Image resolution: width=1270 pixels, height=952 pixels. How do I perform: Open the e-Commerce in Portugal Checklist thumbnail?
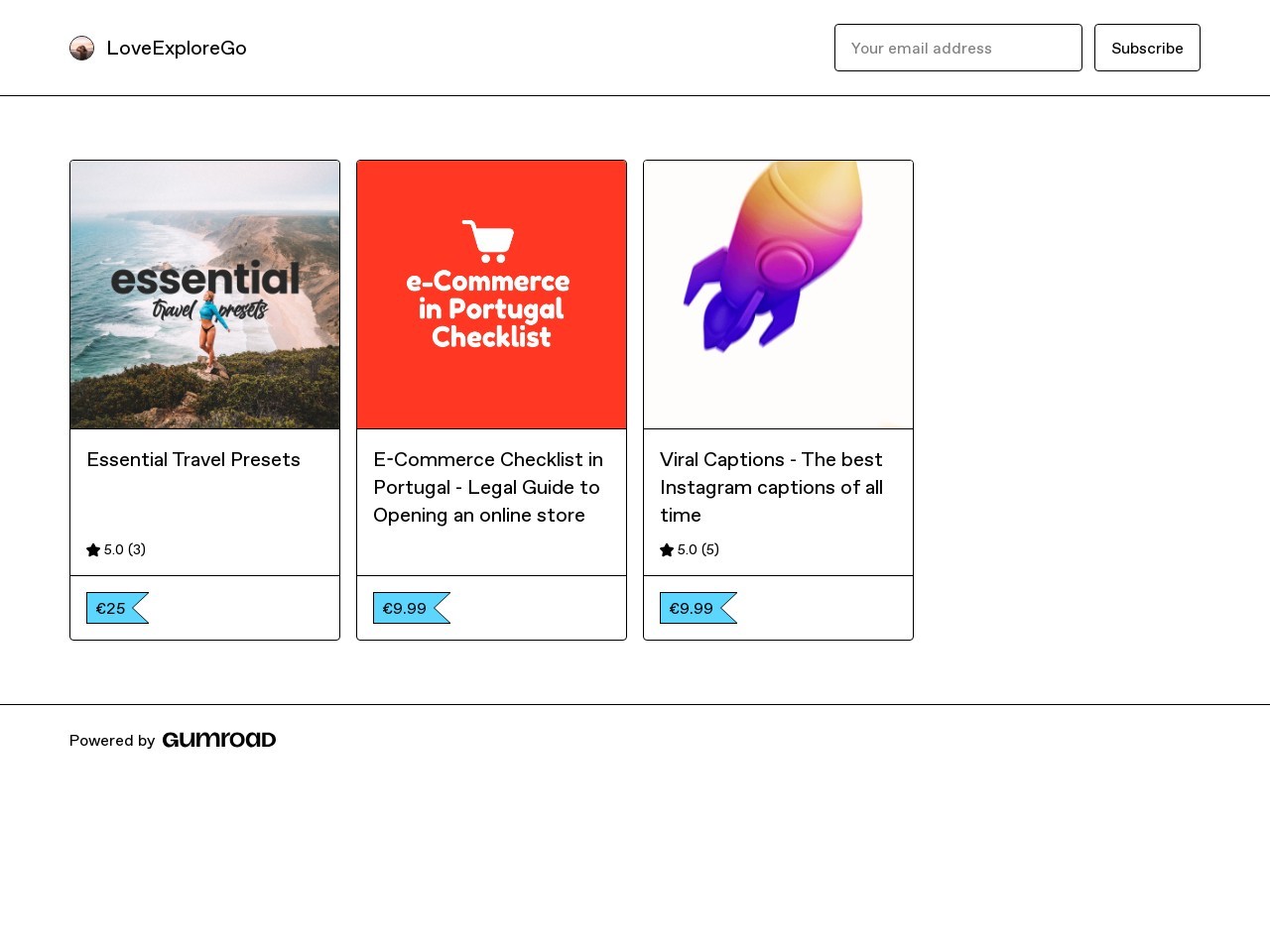492,295
